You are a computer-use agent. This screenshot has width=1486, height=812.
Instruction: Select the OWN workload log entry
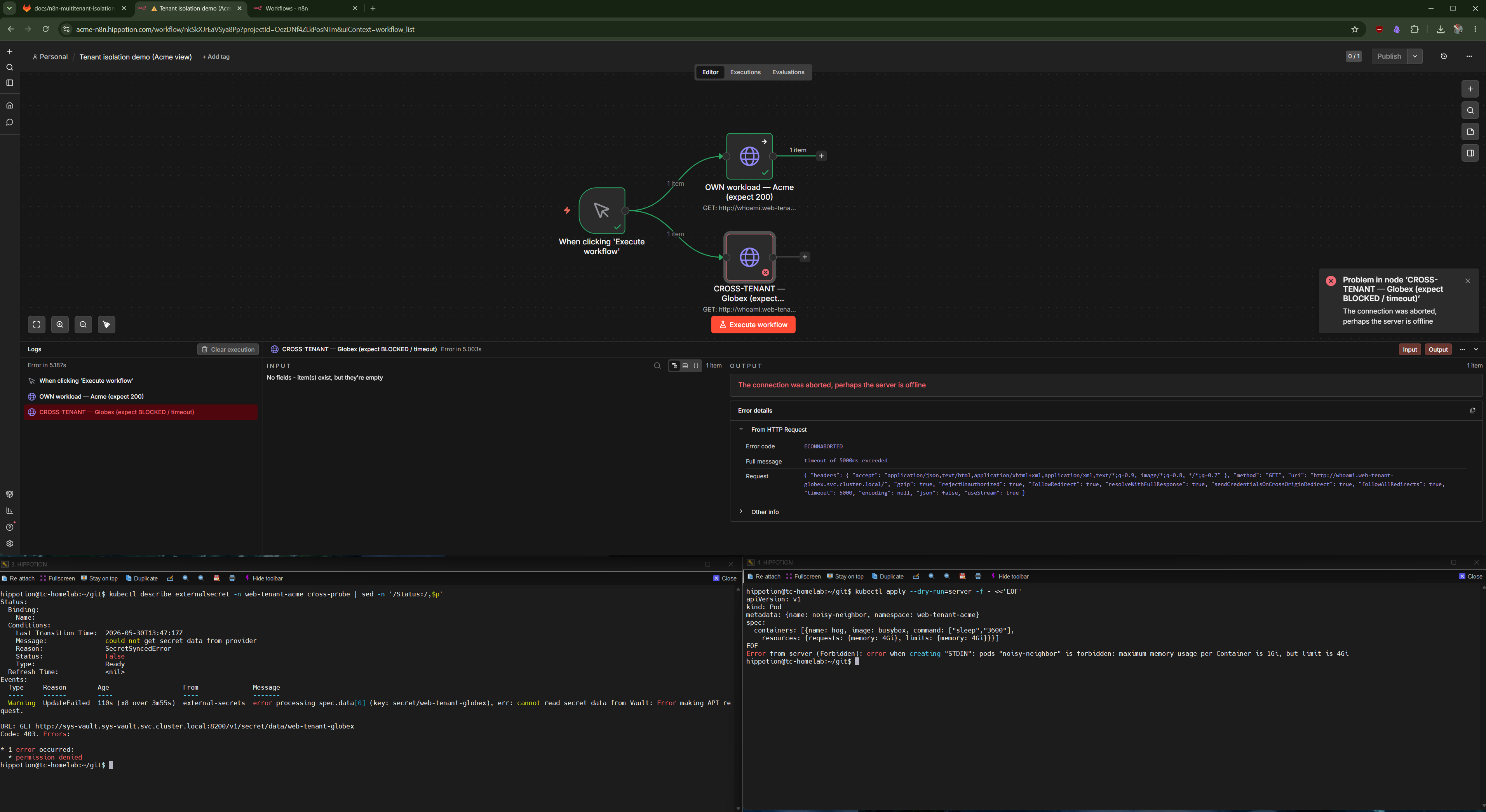[141, 397]
